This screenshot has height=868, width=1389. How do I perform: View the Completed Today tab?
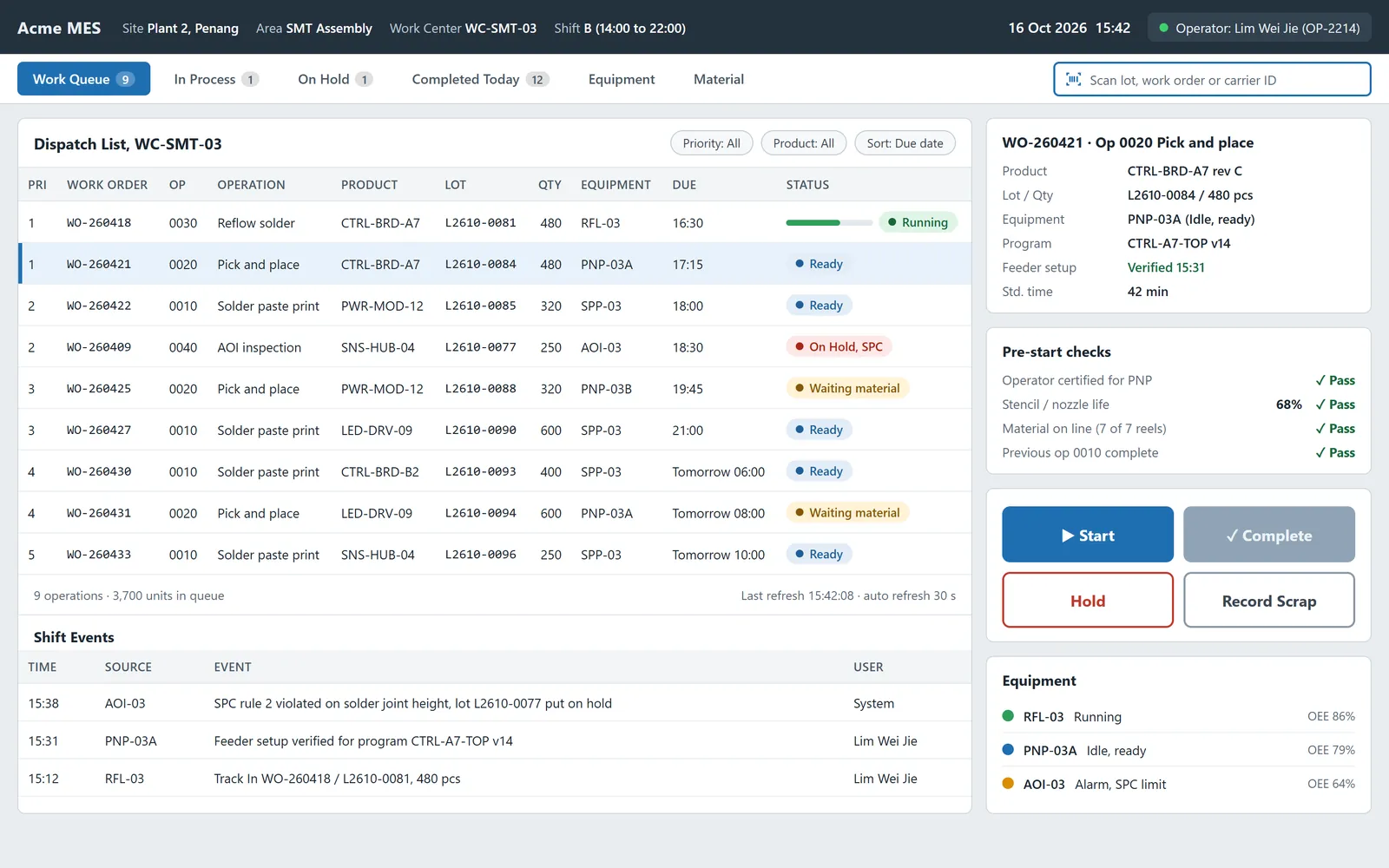click(480, 79)
